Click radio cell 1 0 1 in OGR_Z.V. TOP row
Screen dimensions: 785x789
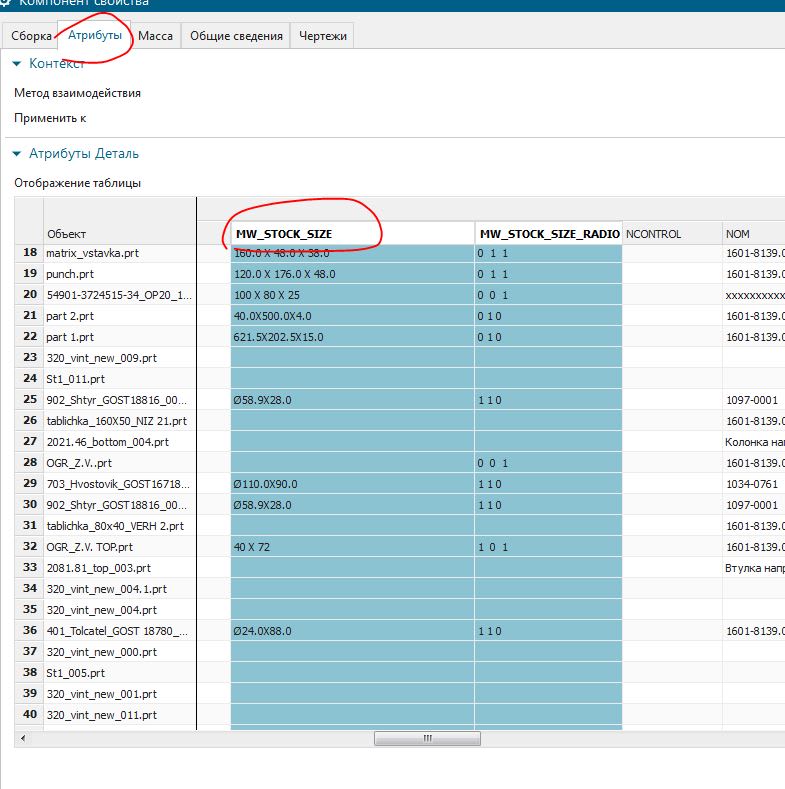(x=548, y=547)
